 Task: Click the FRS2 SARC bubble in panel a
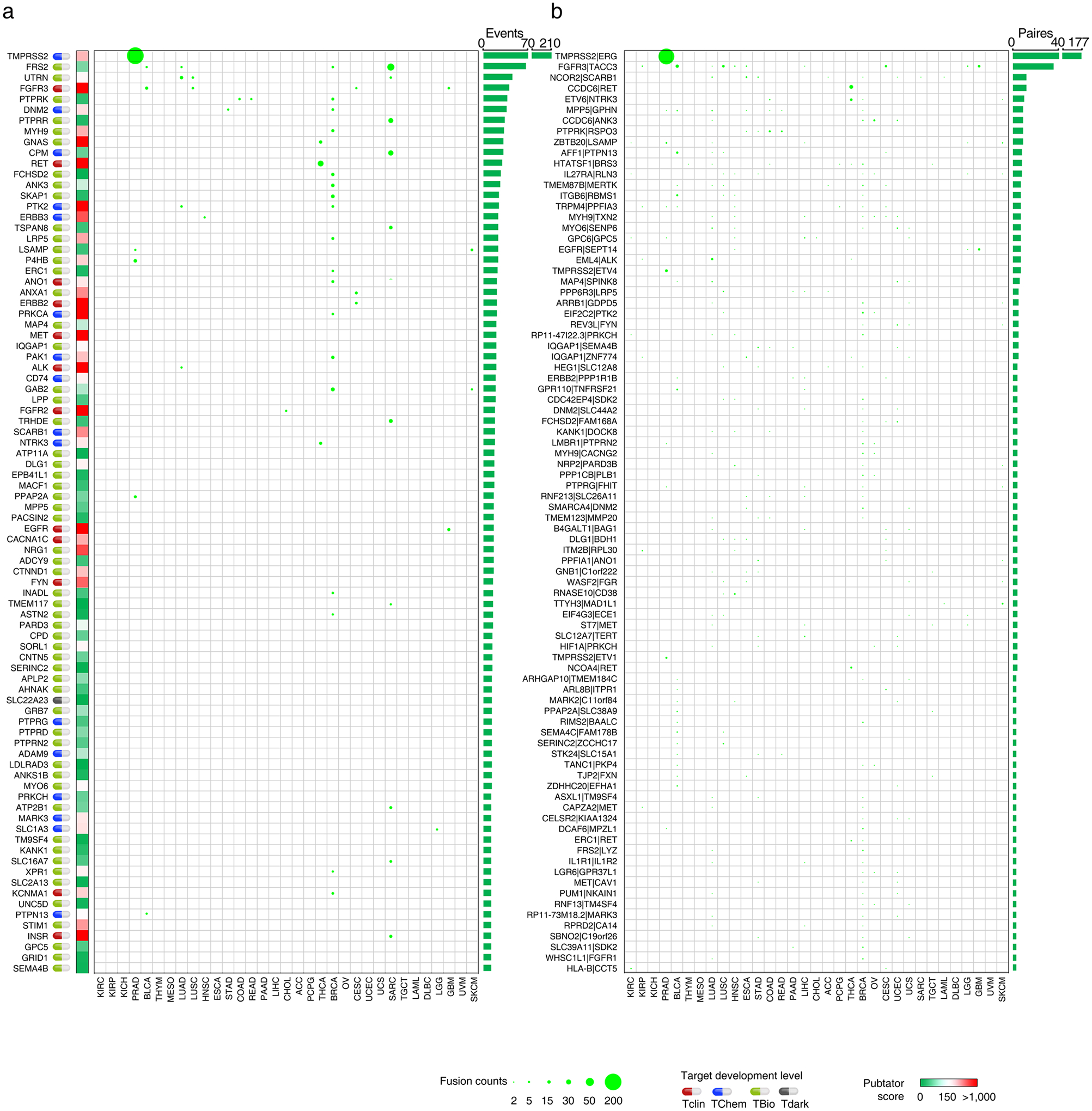(x=391, y=67)
